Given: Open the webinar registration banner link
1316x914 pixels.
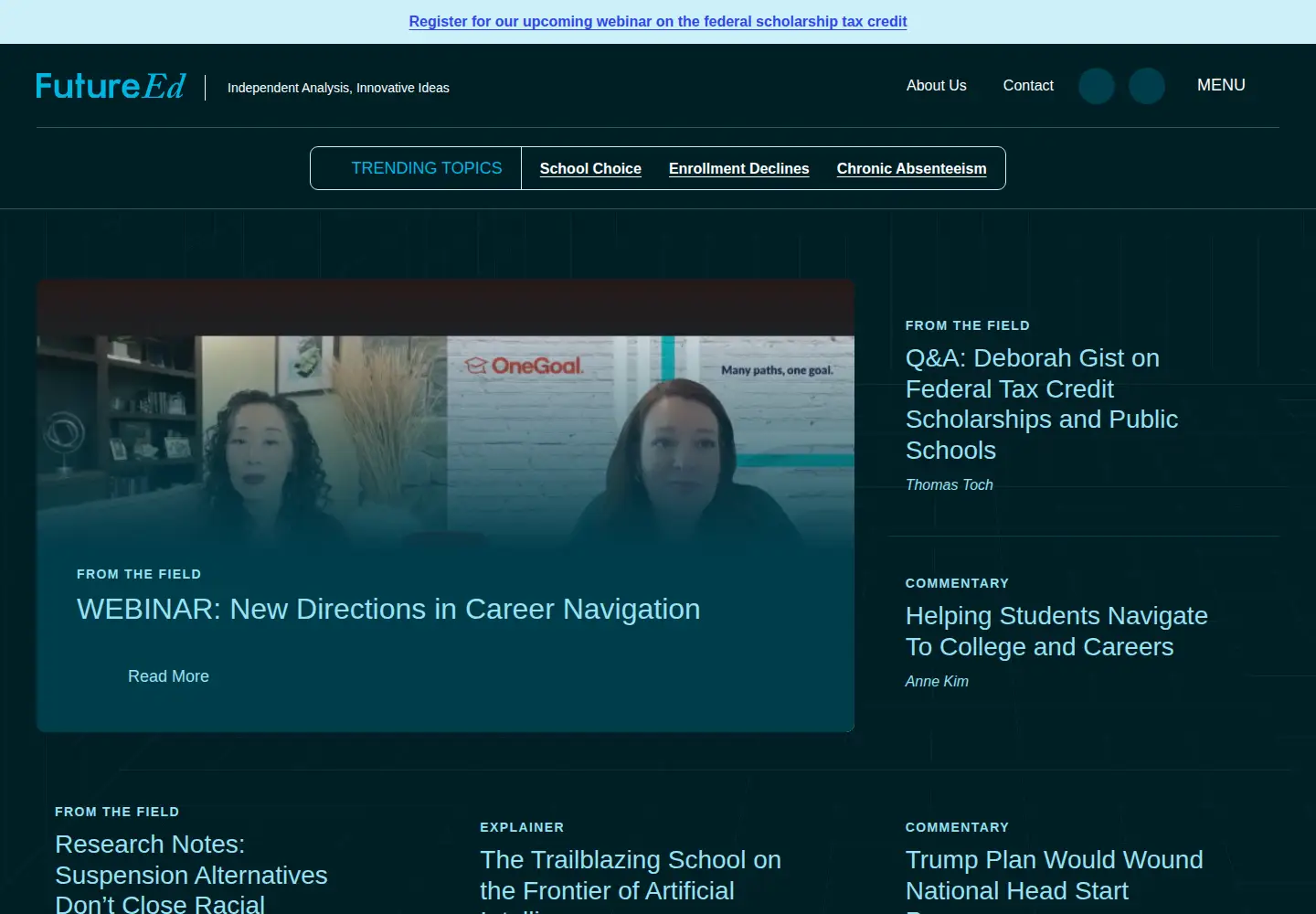Looking at the screenshot, I should coord(658,21).
